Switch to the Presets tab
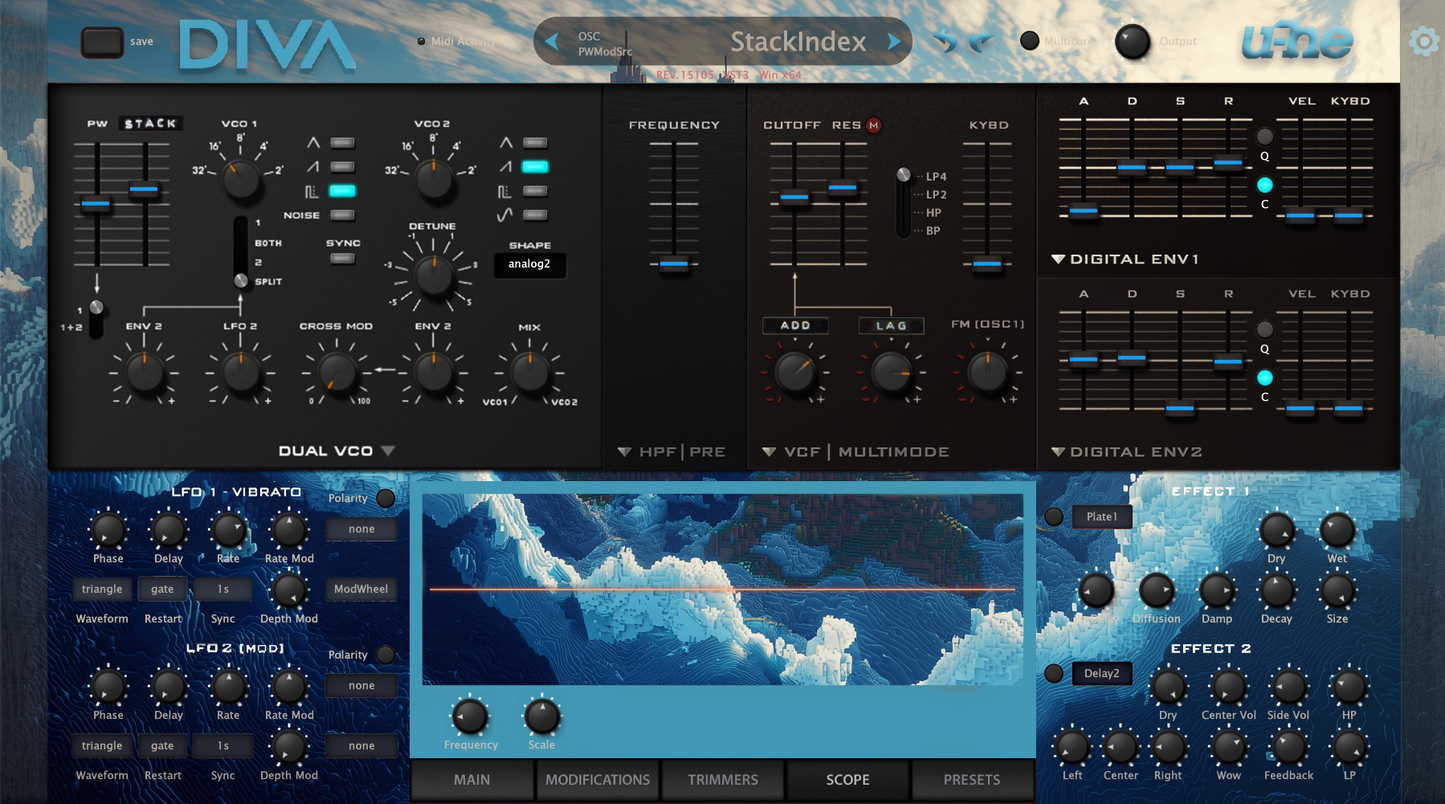Screen dimensions: 1445x804 [x=972, y=780]
